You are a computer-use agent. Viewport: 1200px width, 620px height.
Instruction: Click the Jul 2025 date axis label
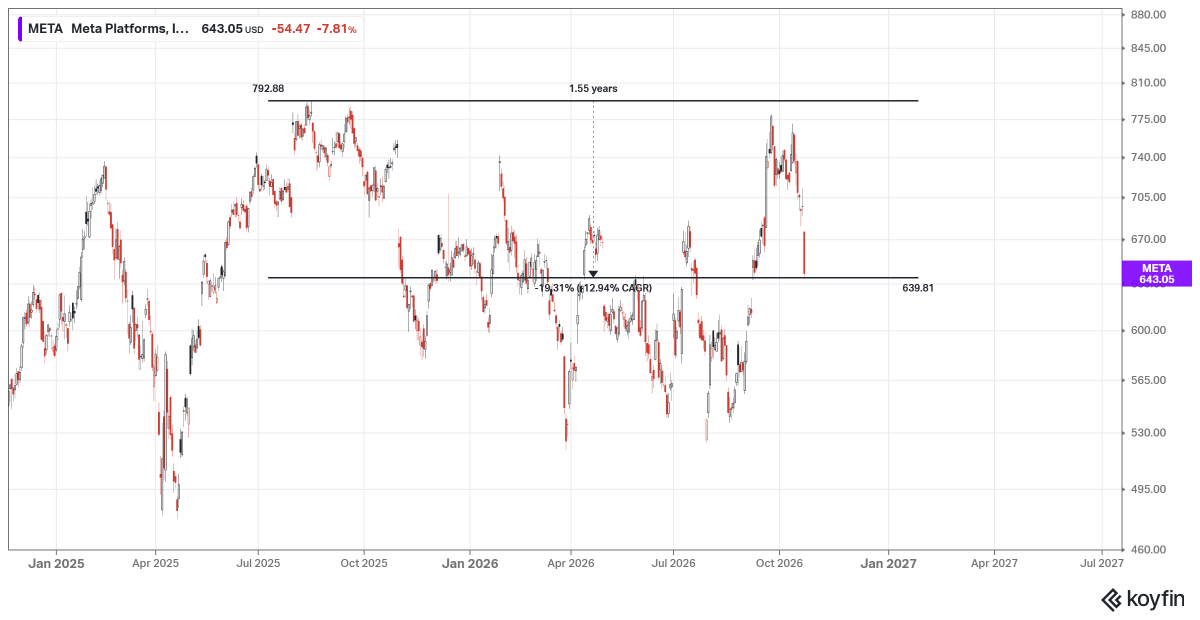pos(258,563)
